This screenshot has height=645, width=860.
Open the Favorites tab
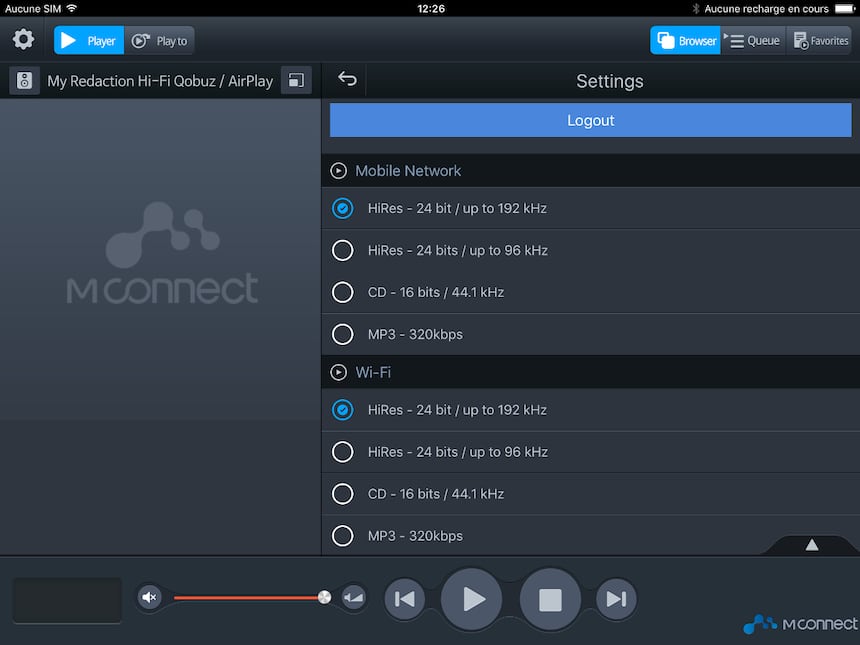coord(819,41)
